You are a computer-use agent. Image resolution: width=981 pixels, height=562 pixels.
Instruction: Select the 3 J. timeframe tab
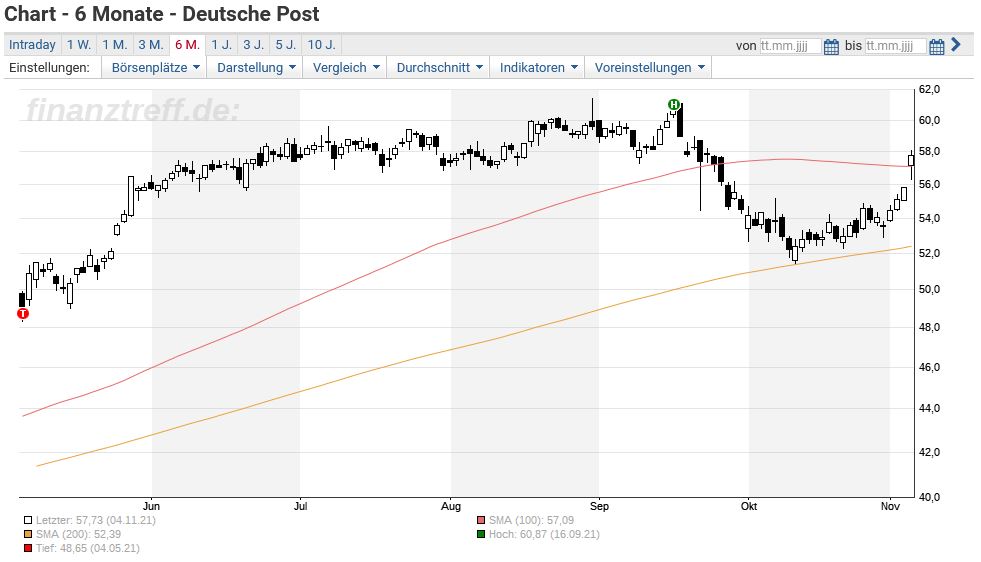coord(253,45)
